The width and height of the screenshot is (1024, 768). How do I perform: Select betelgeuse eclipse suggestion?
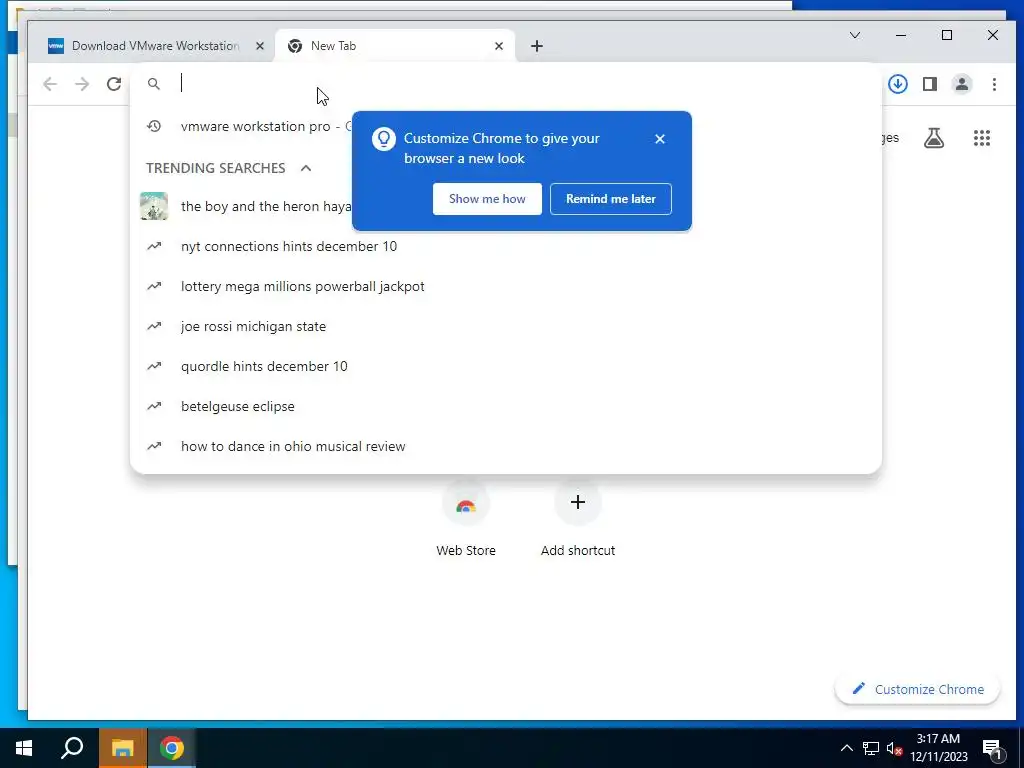coord(505,406)
